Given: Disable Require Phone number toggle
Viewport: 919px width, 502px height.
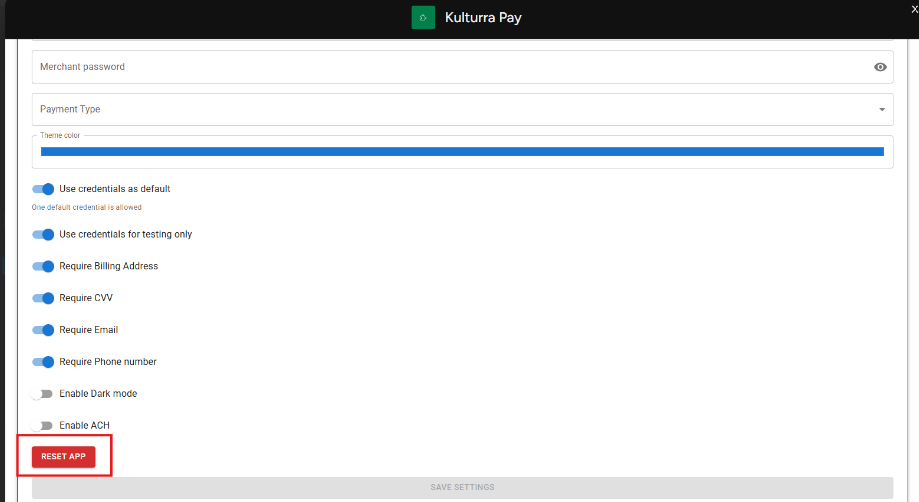Looking at the screenshot, I should [x=43, y=361].
